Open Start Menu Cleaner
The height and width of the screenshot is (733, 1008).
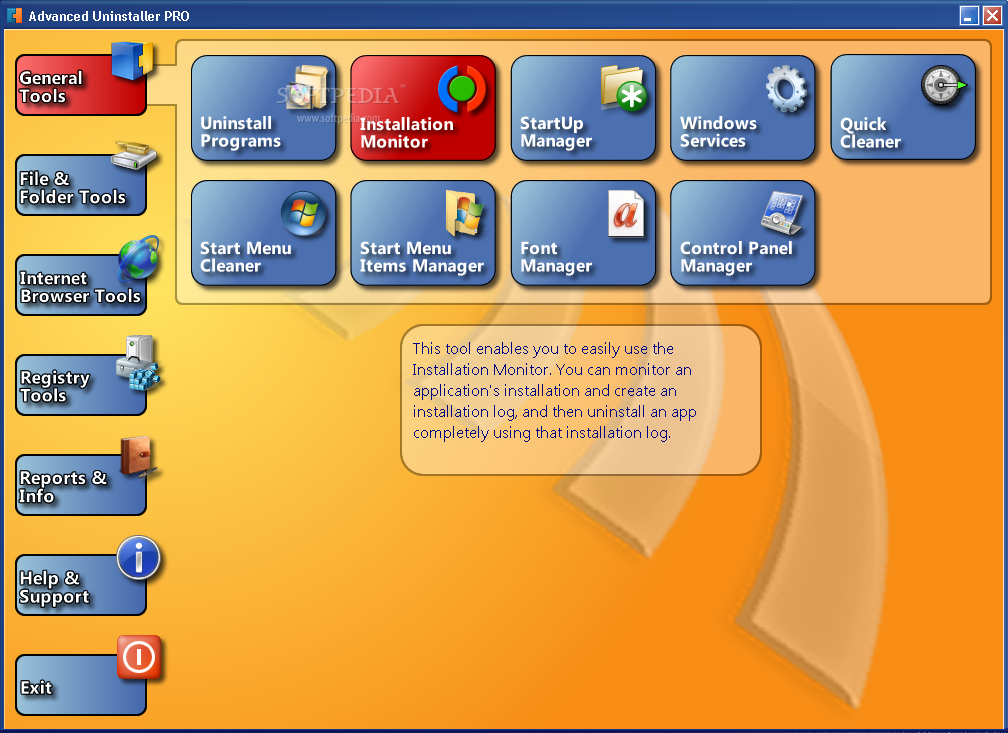point(264,233)
